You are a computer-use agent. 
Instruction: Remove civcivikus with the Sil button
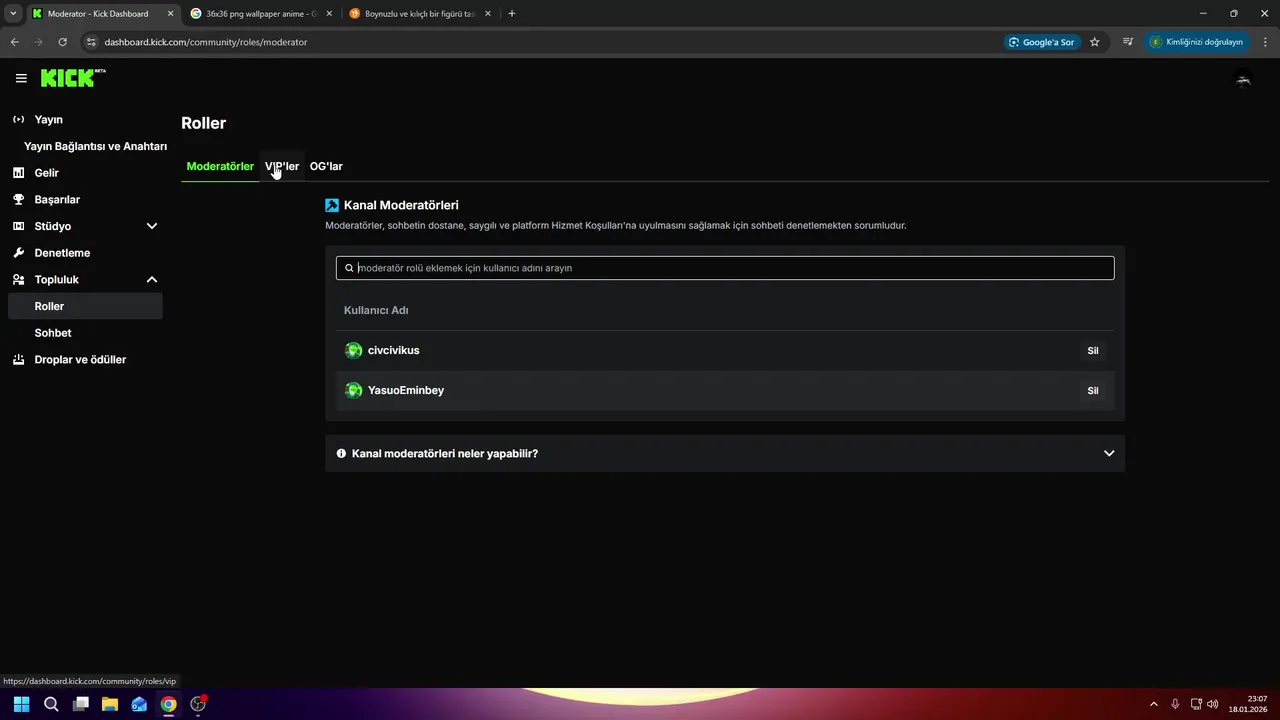tap(1093, 351)
